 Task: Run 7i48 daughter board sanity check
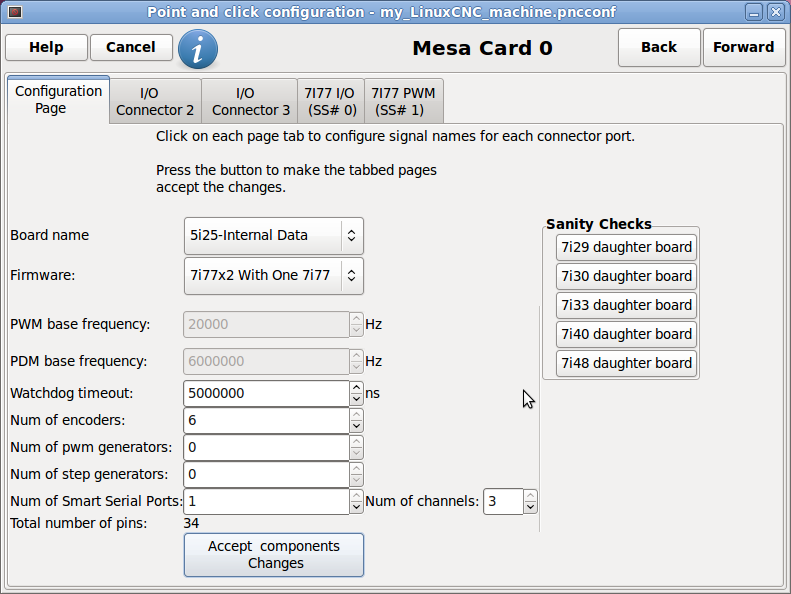click(x=627, y=363)
